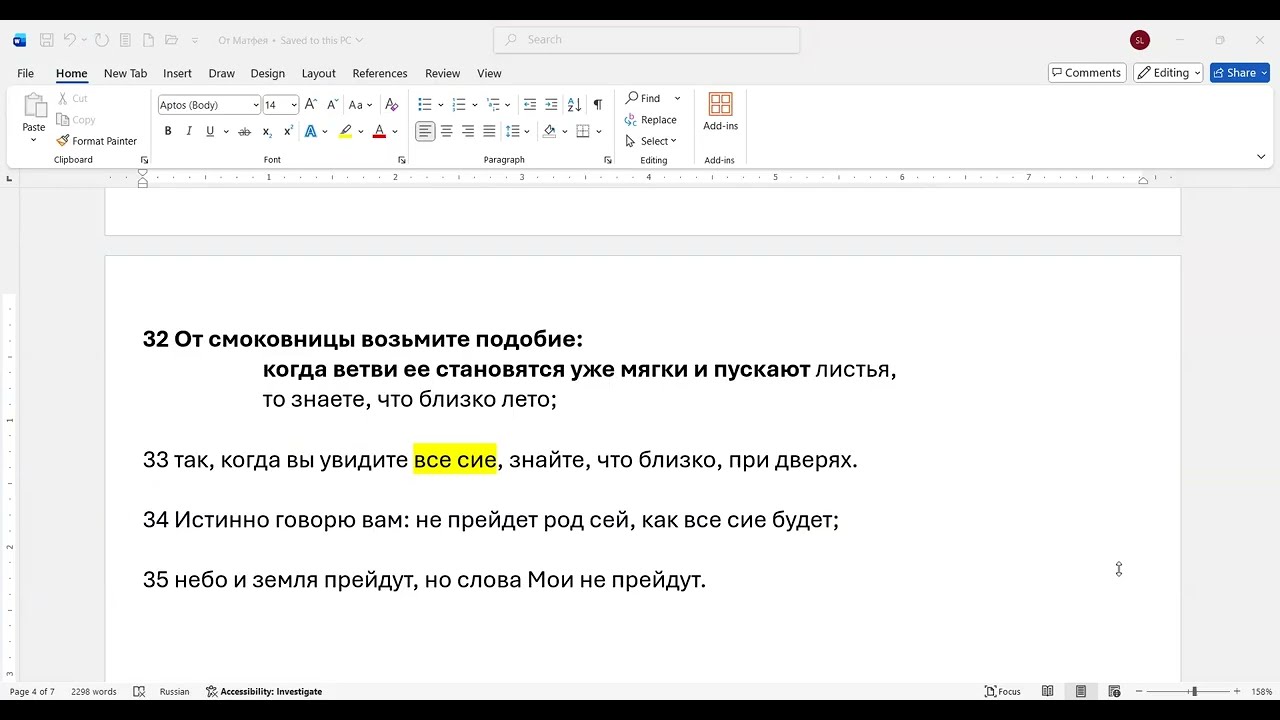1280x720 pixels.
Task: Click the 2298 words count
Action: tap(93, 691)
